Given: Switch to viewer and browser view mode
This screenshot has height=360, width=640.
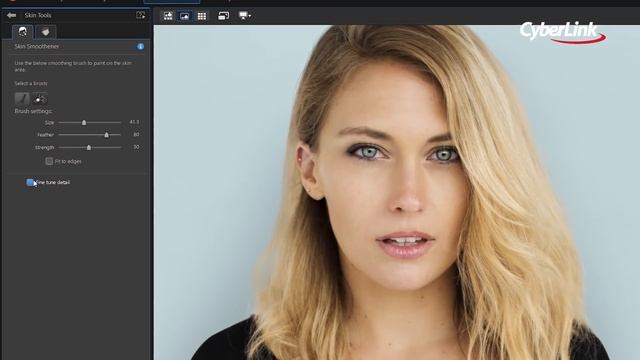Looking at the screenshot, I should [168, 16].
